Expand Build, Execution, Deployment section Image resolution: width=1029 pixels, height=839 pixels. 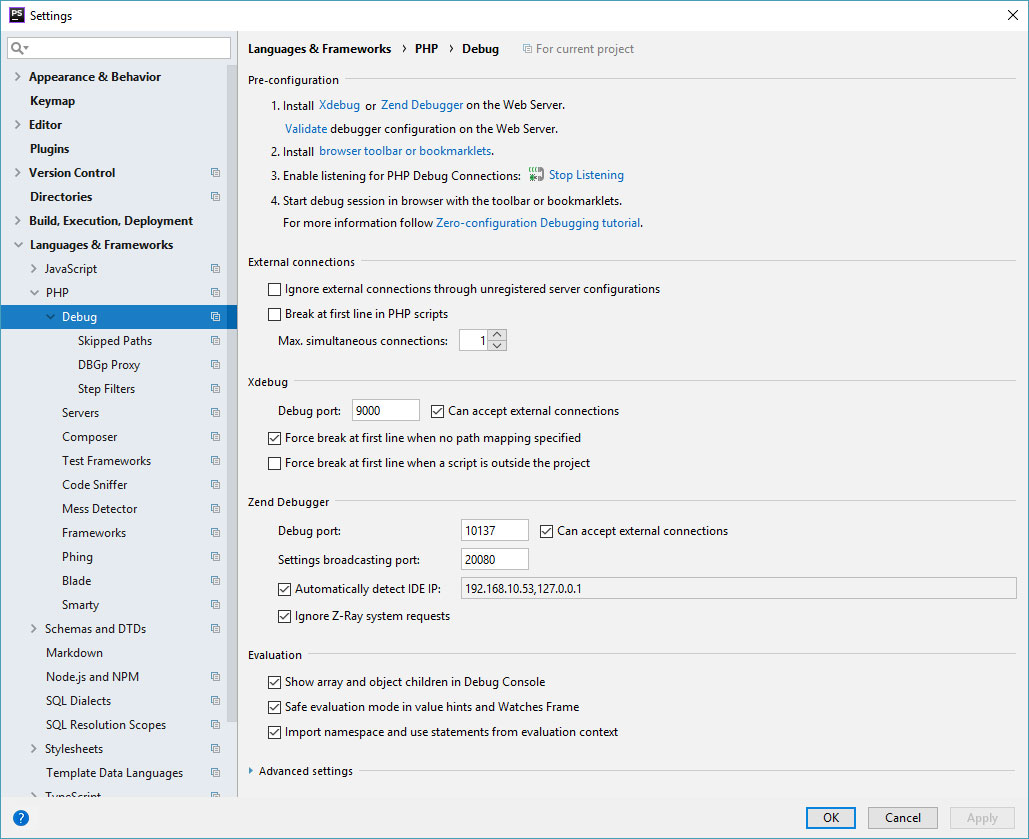tap(18, 221)
